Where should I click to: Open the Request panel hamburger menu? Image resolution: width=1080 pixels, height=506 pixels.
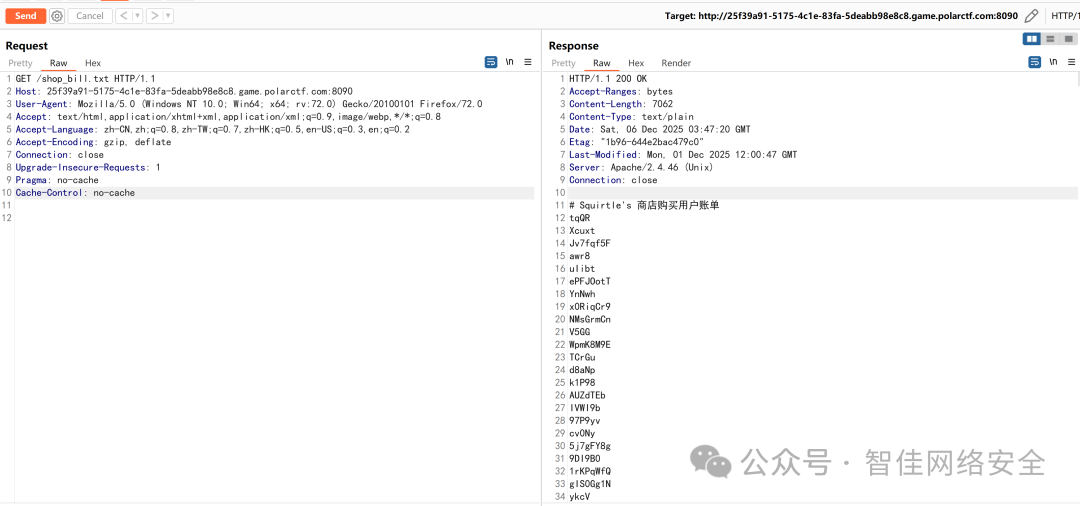pos(528,62)
